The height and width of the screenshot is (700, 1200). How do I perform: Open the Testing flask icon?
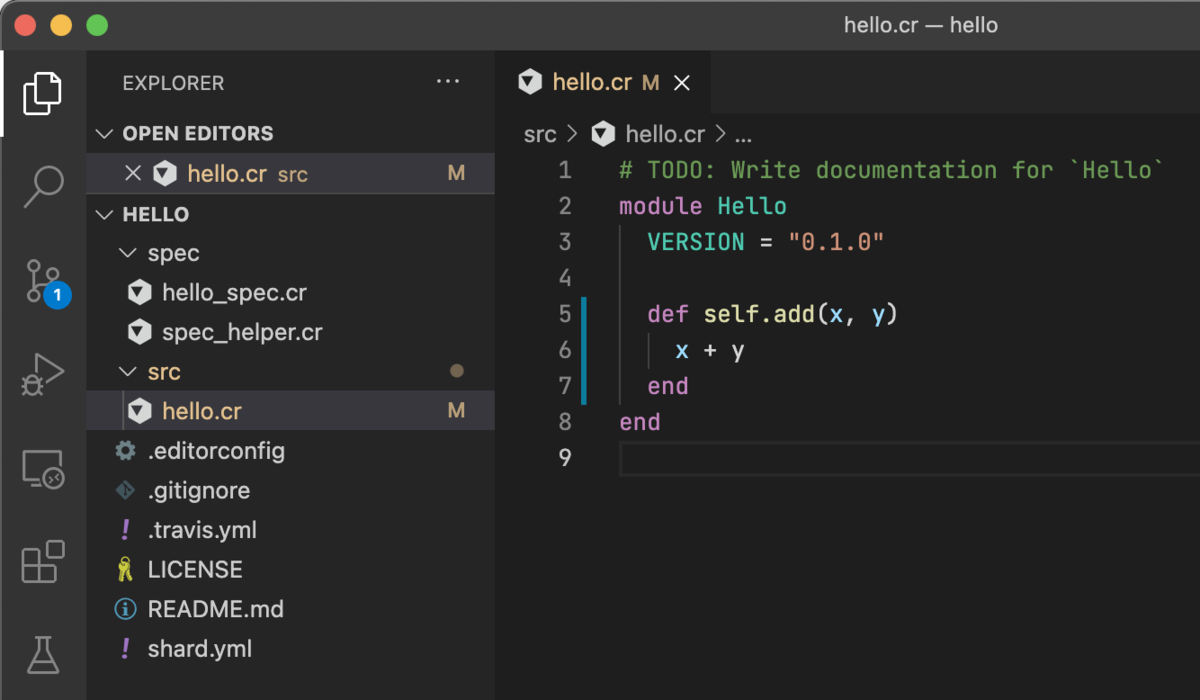coord(42,654)
